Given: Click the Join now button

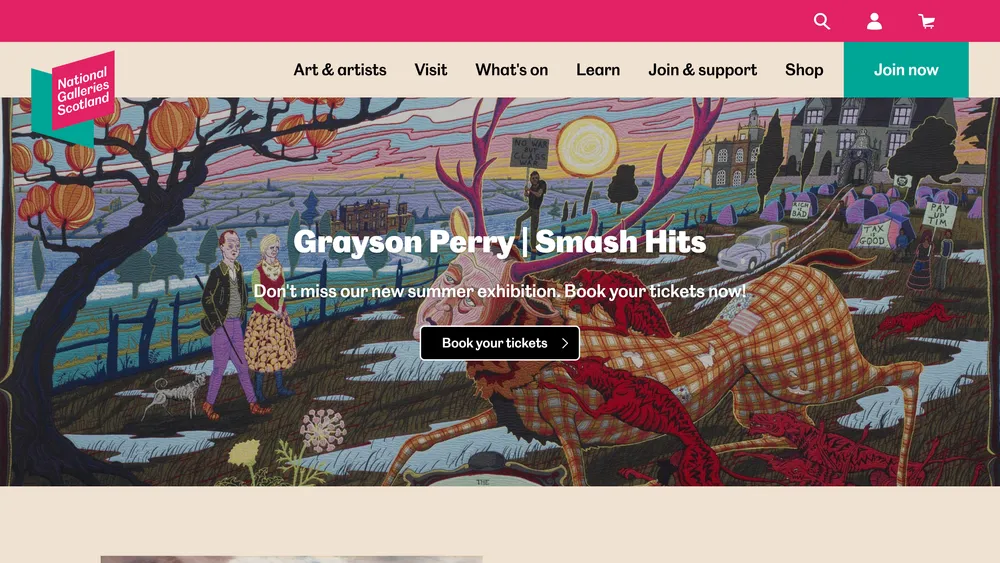Looking at the screenshot, I should (906, 69).
